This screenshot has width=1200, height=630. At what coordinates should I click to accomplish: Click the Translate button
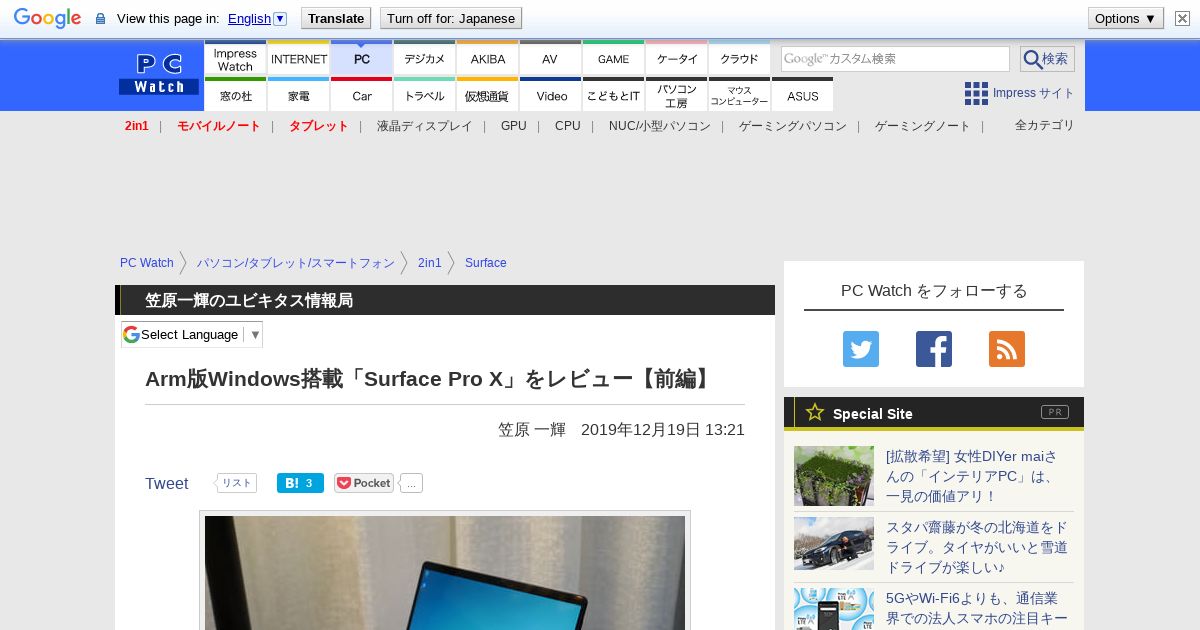336,18
